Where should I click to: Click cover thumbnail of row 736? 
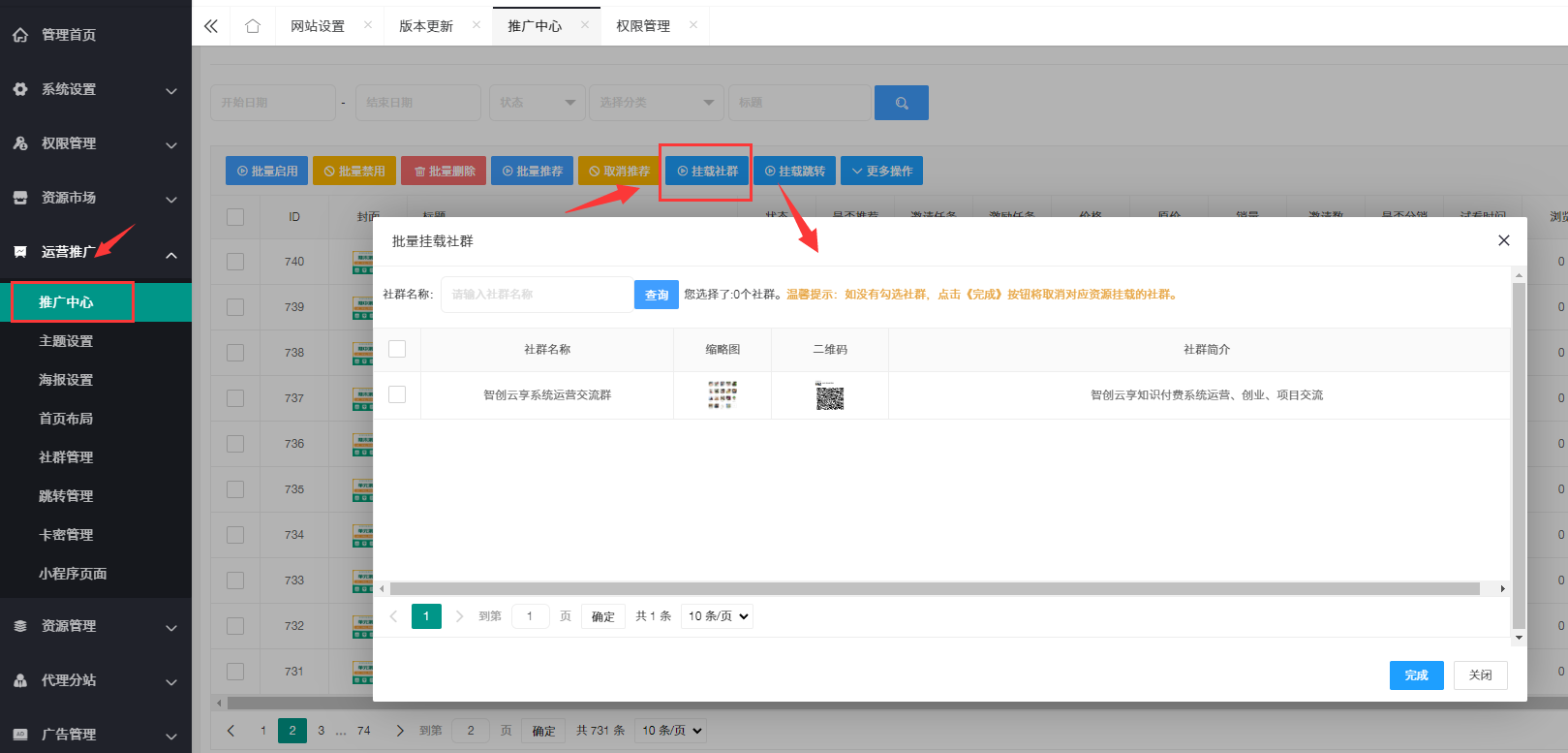click(x=363, y=444)
